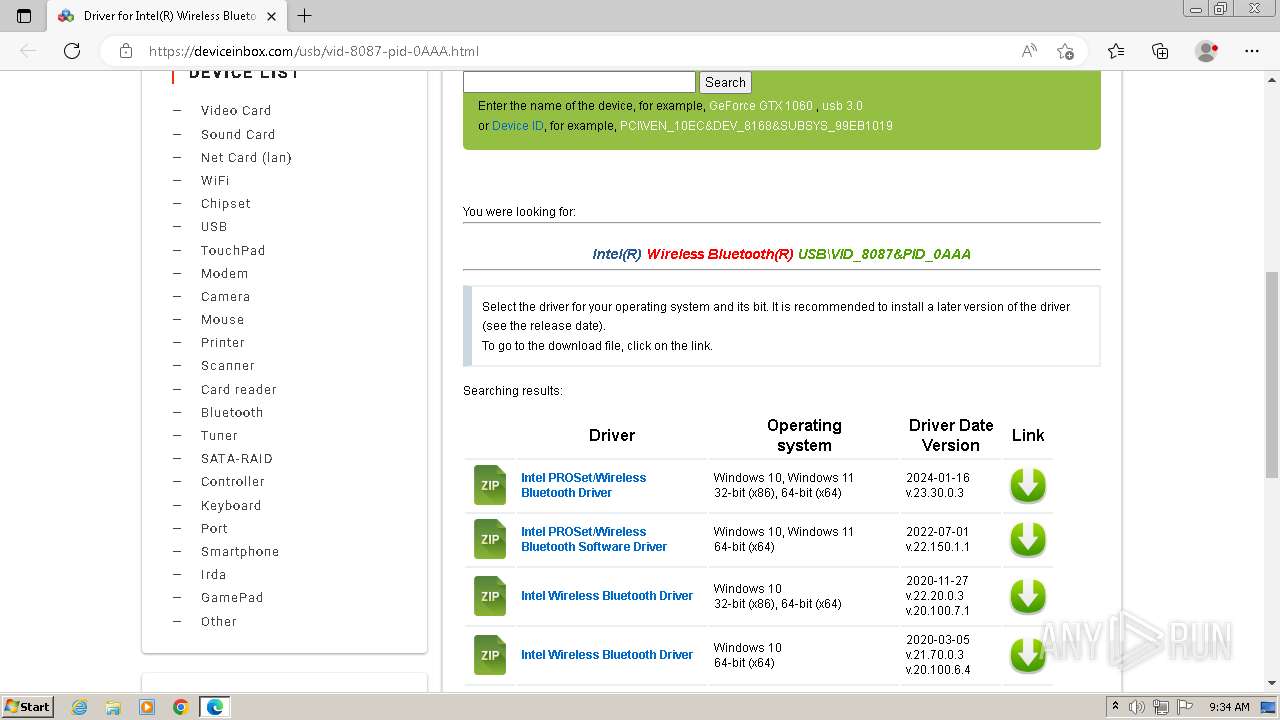Image resolution: width=1280 pixels, height=720 pixels.
Task: Download the 2022-07-01 v.22.150.1.1 driver arrow
Action: (1027, 540)
